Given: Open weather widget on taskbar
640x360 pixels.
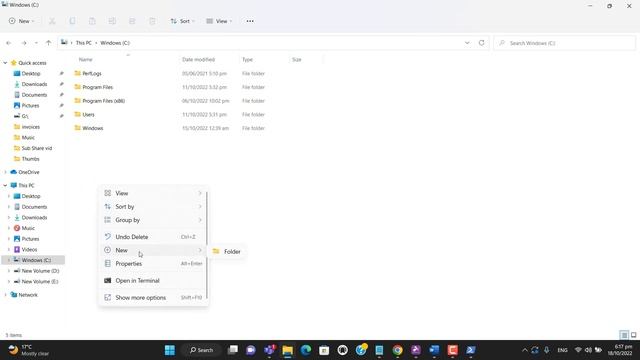Looking at the screenshot, I should point(29,350).
